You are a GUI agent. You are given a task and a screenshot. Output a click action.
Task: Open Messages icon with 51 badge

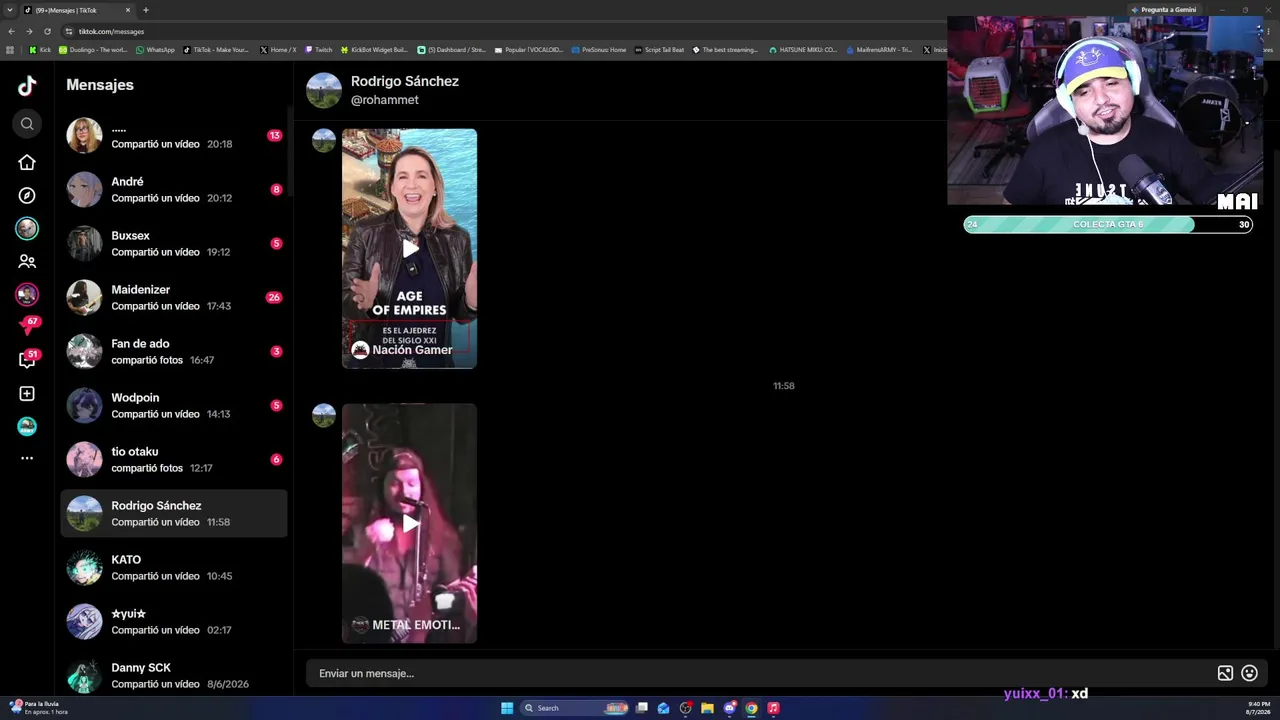(27, 360)
